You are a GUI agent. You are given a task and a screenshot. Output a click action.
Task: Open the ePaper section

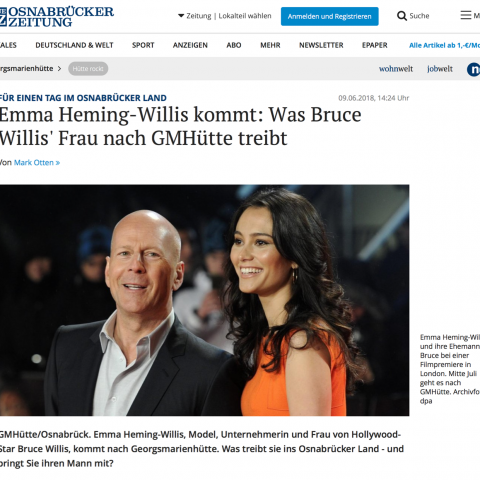pos(375,45)
